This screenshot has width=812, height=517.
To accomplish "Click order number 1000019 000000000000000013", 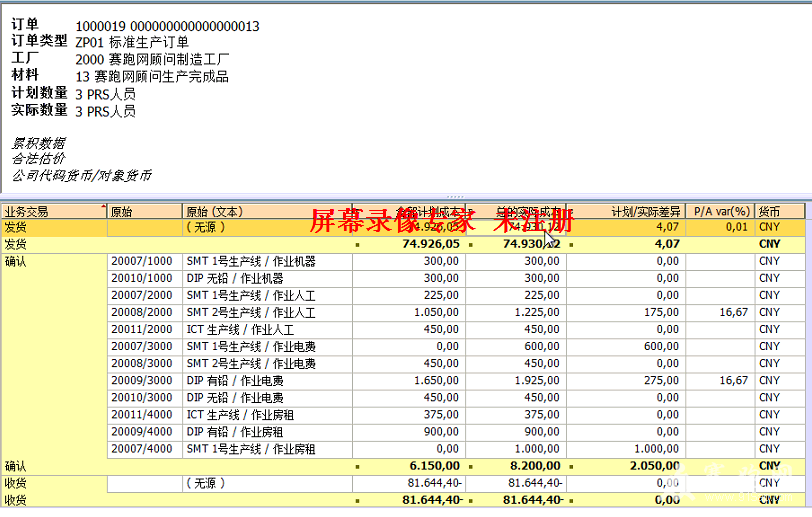I will point(167,26).
